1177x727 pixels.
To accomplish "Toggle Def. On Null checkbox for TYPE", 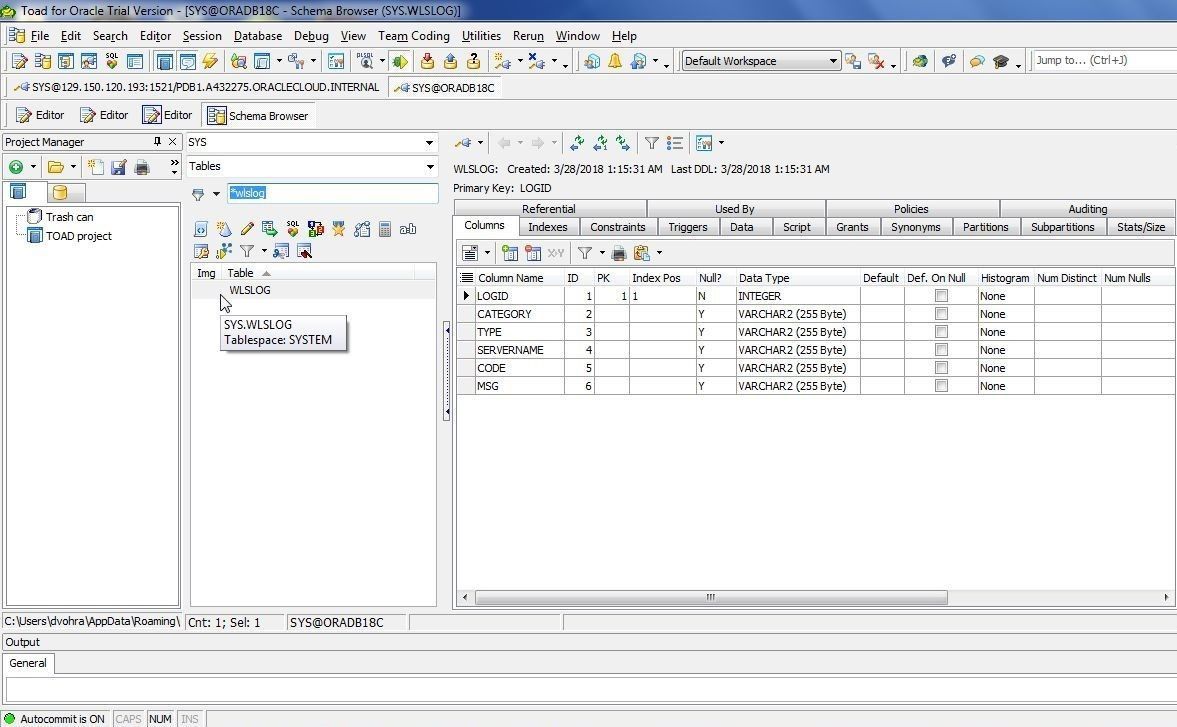I will pyautogui.click(x=941, y=332).
